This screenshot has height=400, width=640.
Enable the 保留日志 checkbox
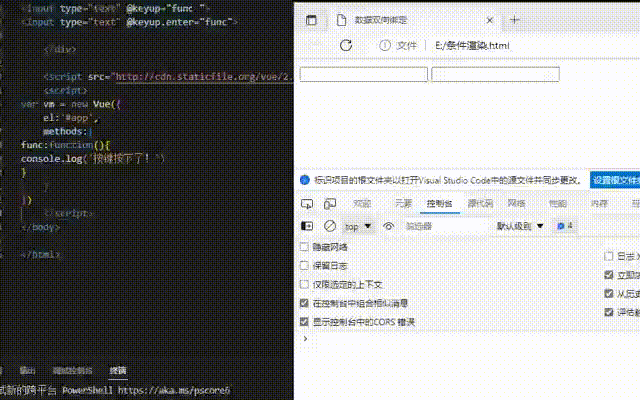click(x=304, y=265)
